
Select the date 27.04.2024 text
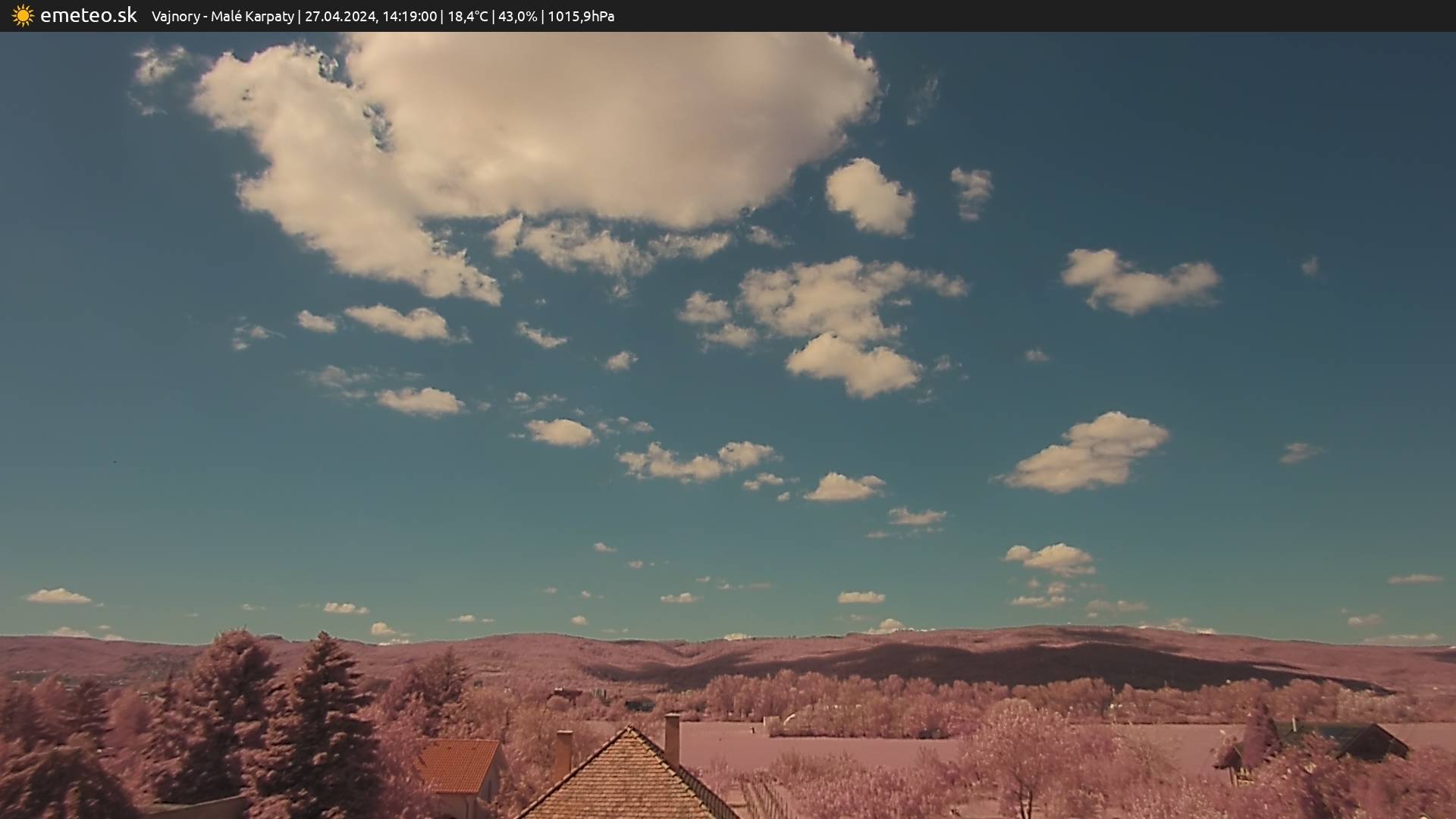click(x=340, y=17)
